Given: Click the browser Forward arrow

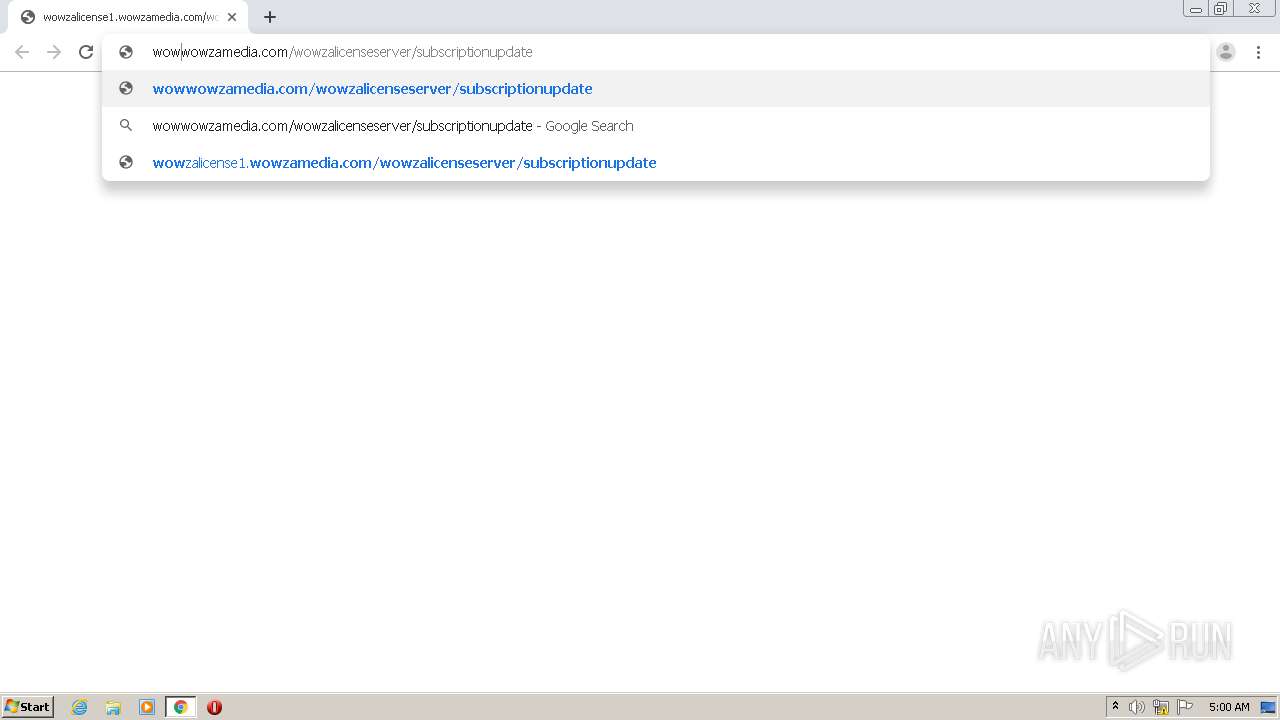Looking at the screenshot, I should click(x=54, y=52).
